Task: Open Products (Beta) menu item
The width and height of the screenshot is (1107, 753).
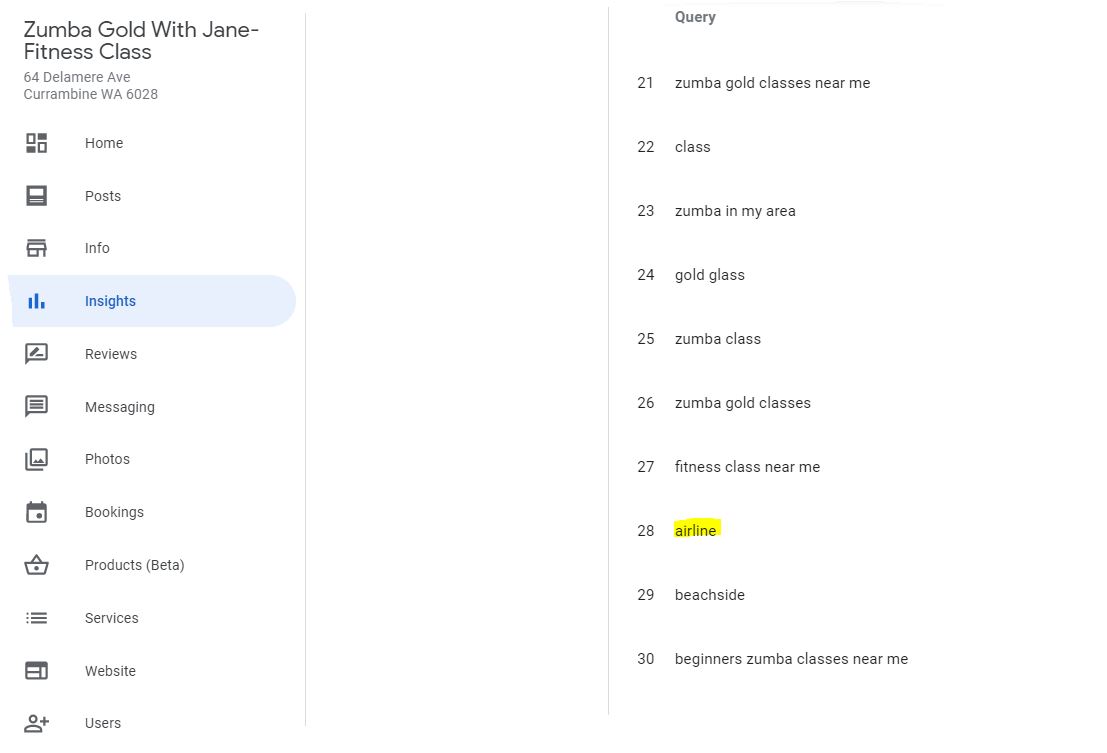Action: pos(134,565)
